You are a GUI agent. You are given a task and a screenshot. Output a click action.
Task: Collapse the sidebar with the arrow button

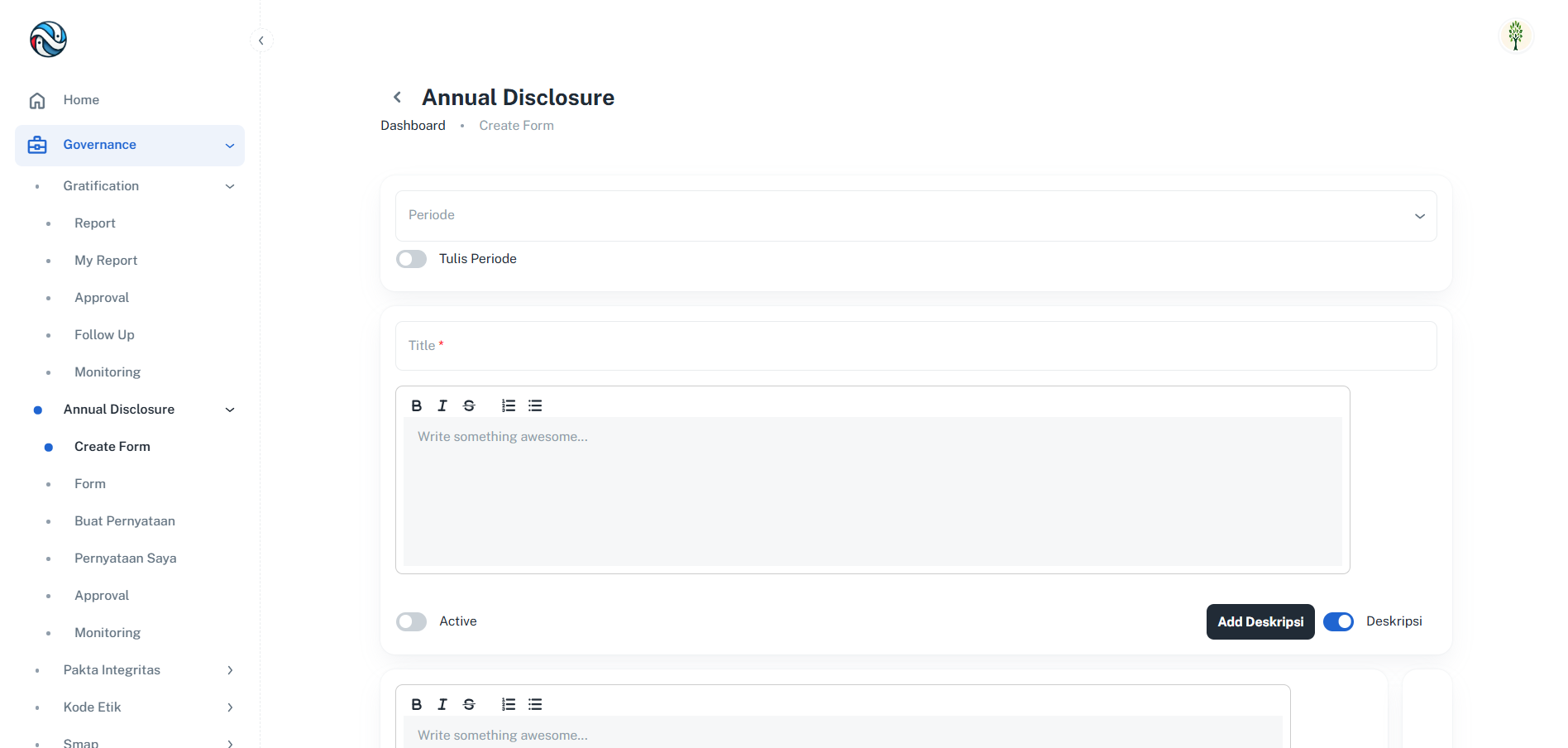click(x=261, y=41)
